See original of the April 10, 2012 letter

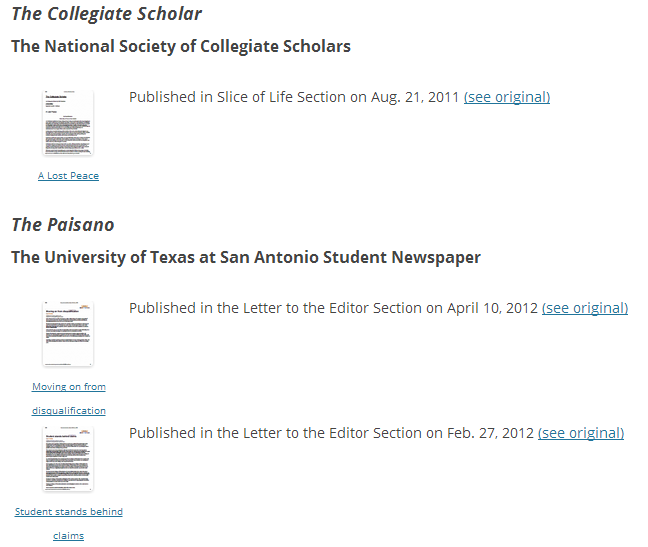coord(584,308)
